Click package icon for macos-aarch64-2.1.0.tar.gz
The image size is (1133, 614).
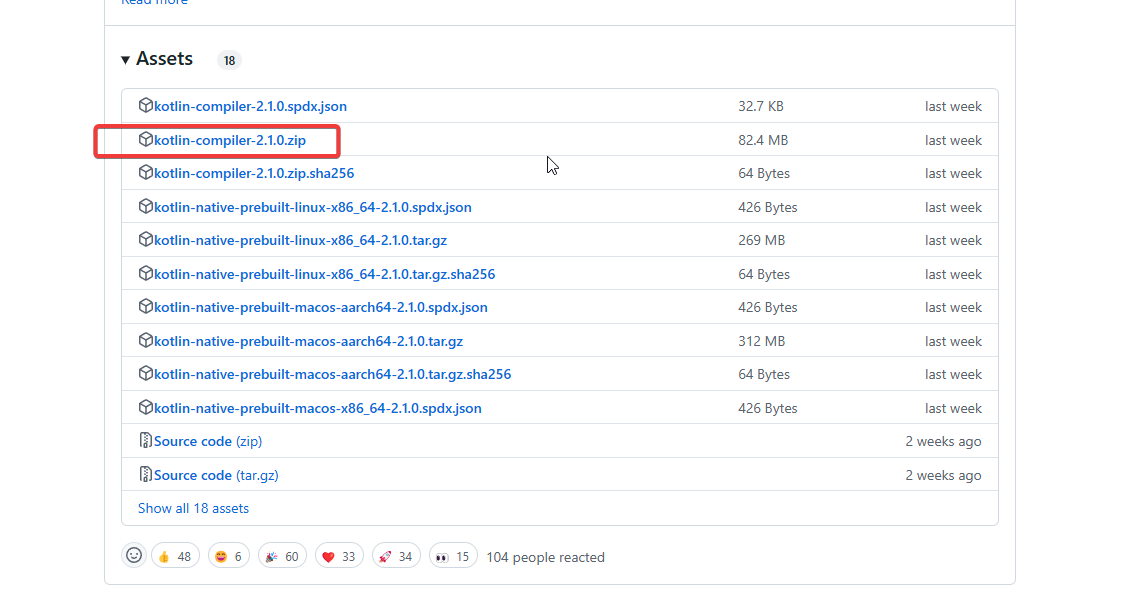(x=145, y=340)
